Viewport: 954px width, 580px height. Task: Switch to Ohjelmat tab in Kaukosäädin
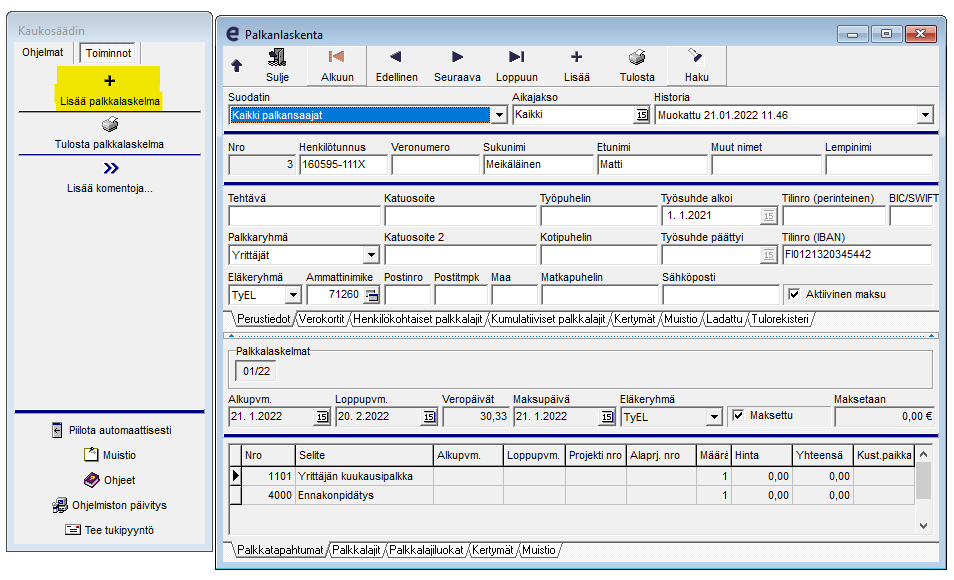coord(43,52)
